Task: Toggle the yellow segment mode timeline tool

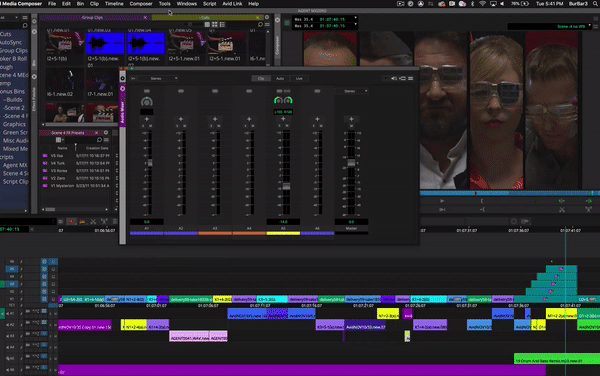Action: (x=82, y=221)
